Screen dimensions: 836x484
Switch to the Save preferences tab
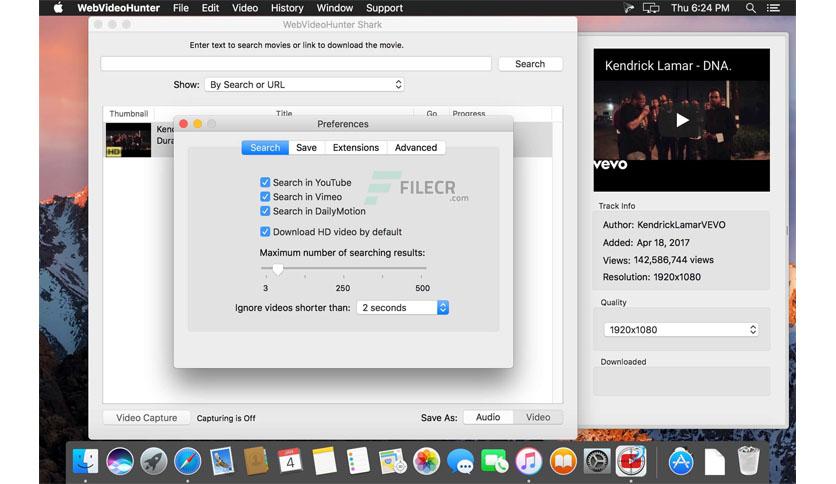(307, 148)
